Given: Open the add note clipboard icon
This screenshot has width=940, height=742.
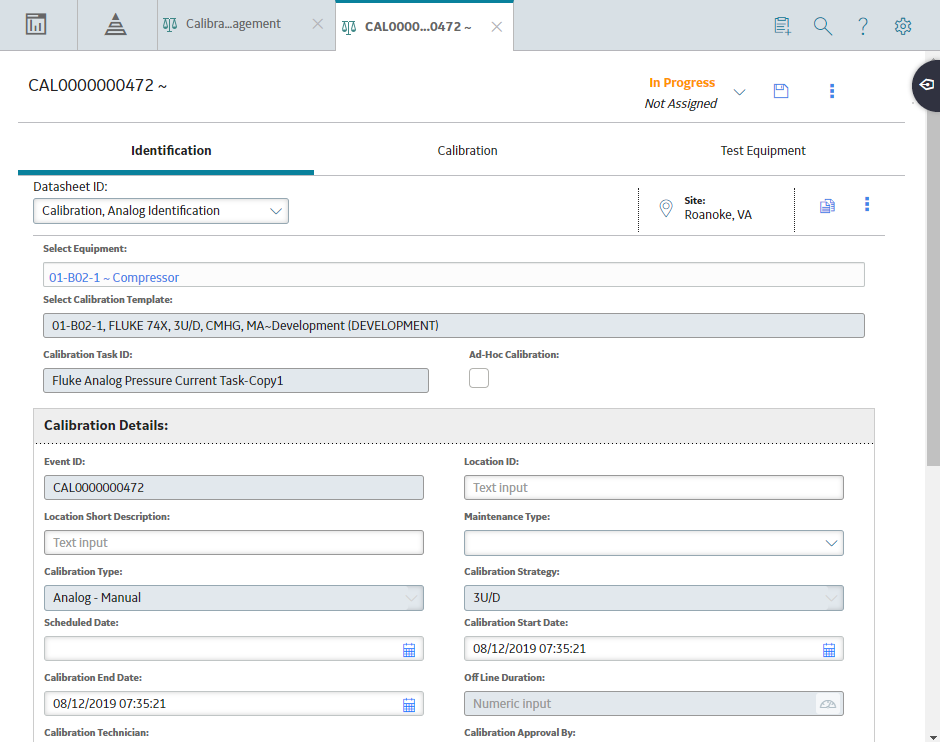Looking at the screenshot, I should click(x=782, y=26).
